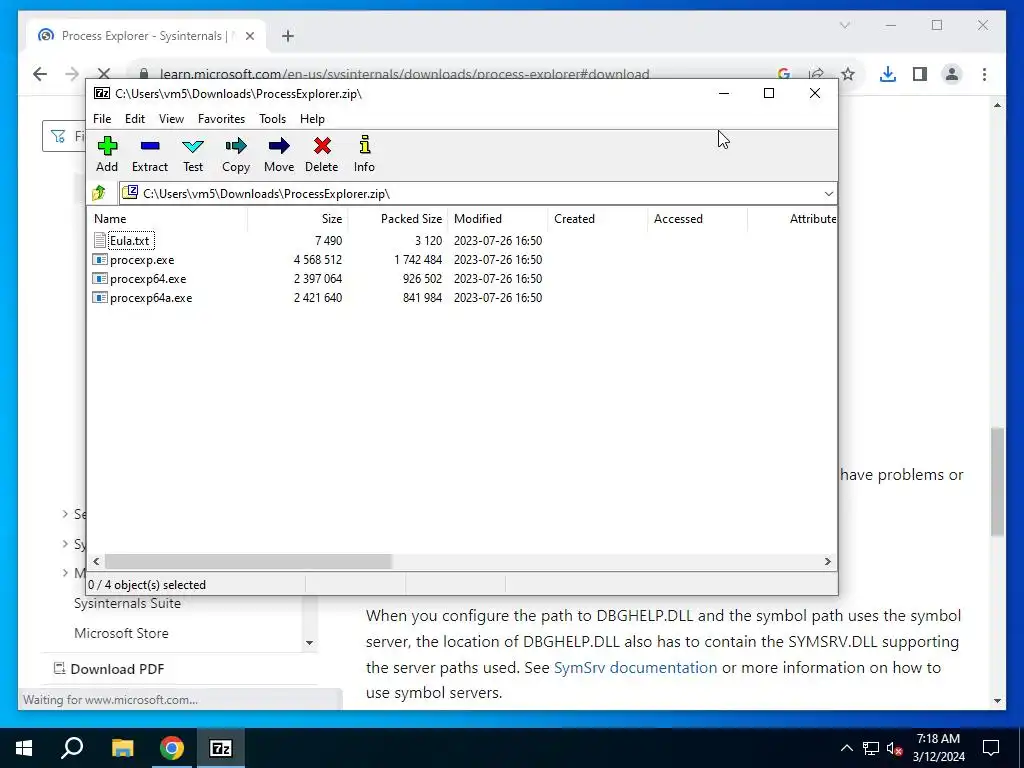Sort file list by Name column

pos(168,219)
